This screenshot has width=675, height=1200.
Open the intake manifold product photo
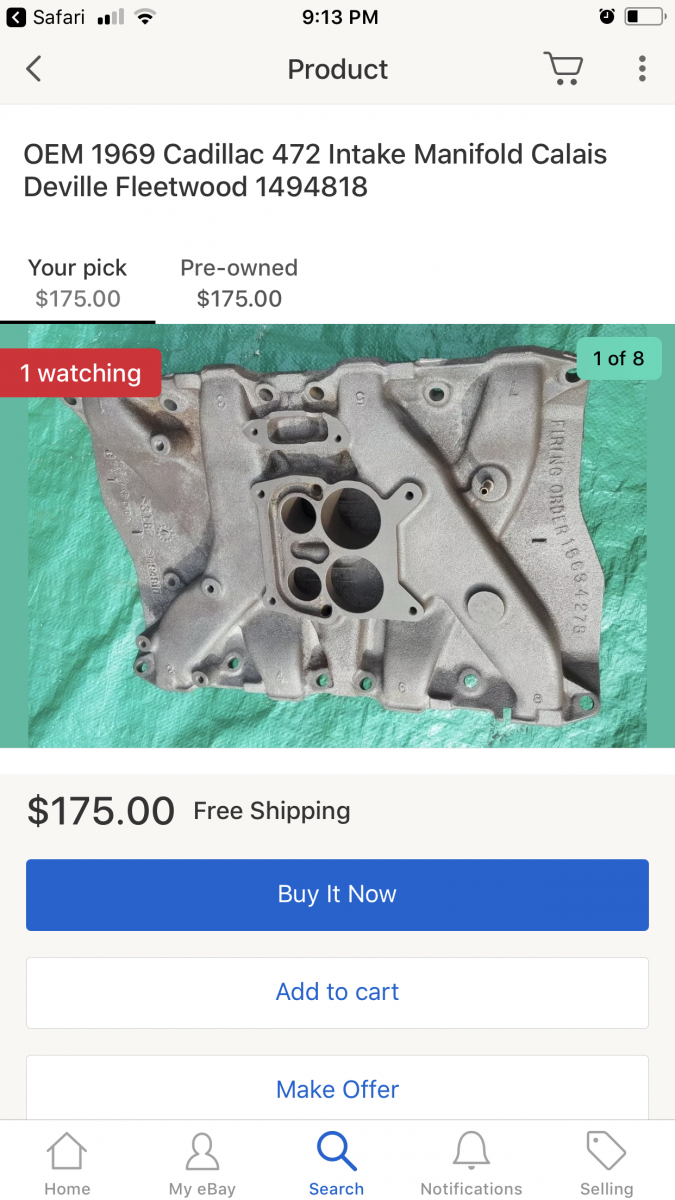click(337, 536)
